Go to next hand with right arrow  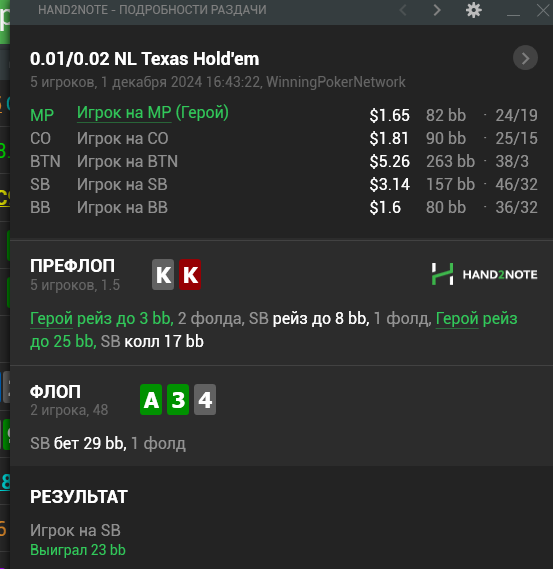coord(437,10)
